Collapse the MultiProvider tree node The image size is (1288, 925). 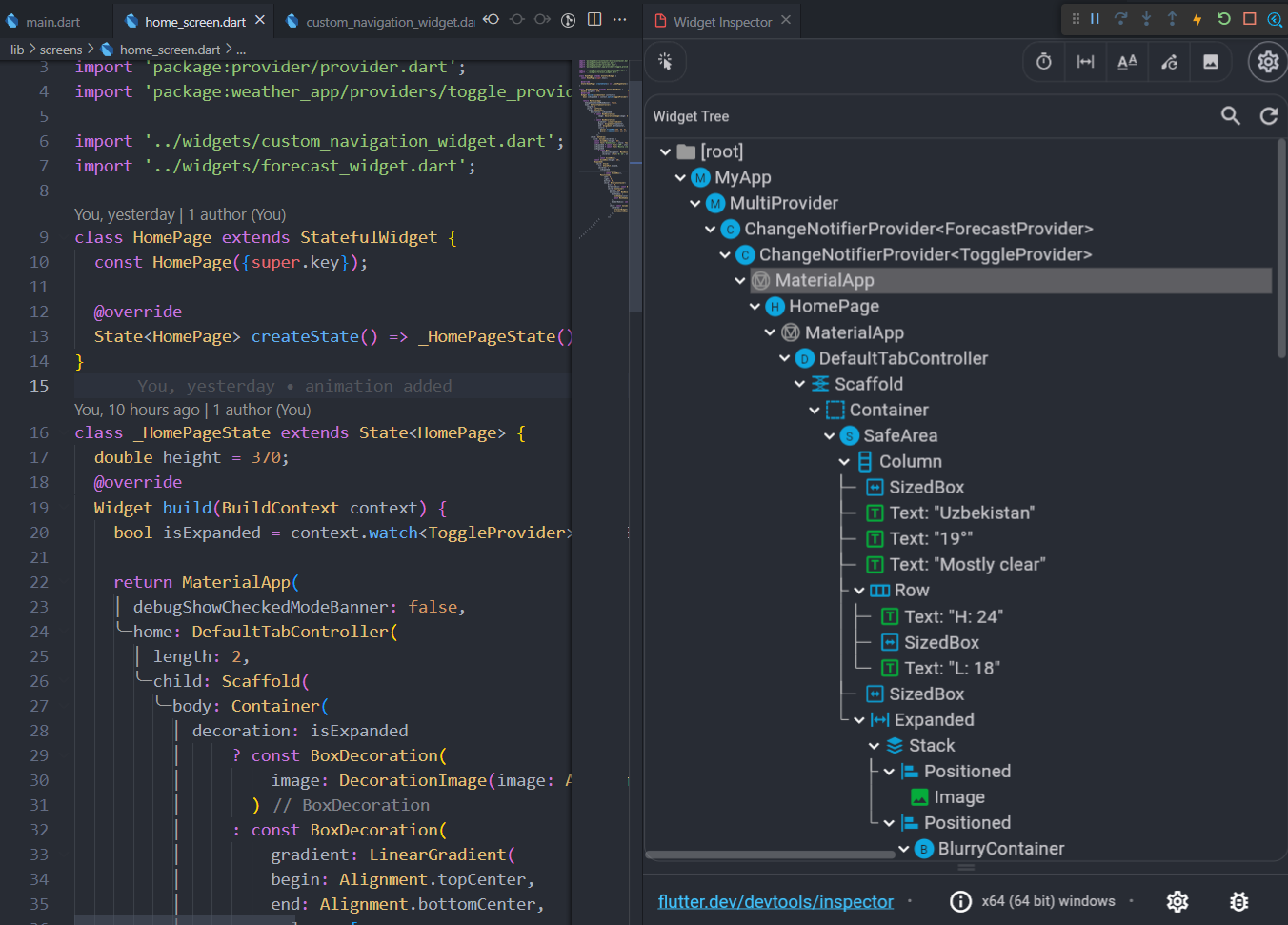694,203
